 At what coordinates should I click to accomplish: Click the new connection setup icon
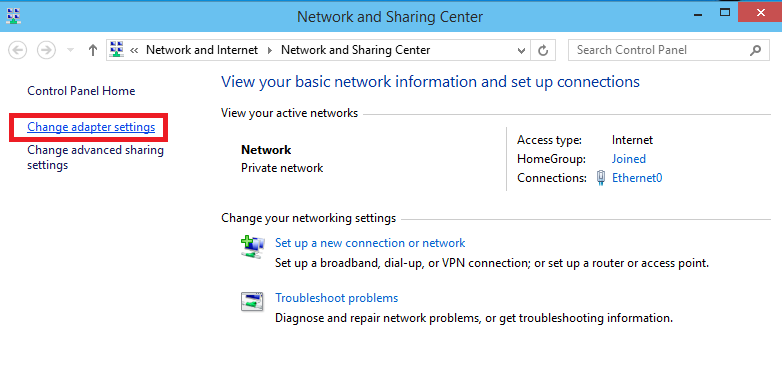[253, 247]
